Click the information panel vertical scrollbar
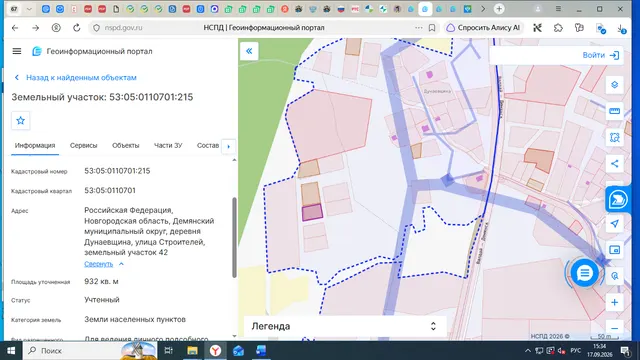Viewport: 640px width, 360px height. [x=234, y=238]
